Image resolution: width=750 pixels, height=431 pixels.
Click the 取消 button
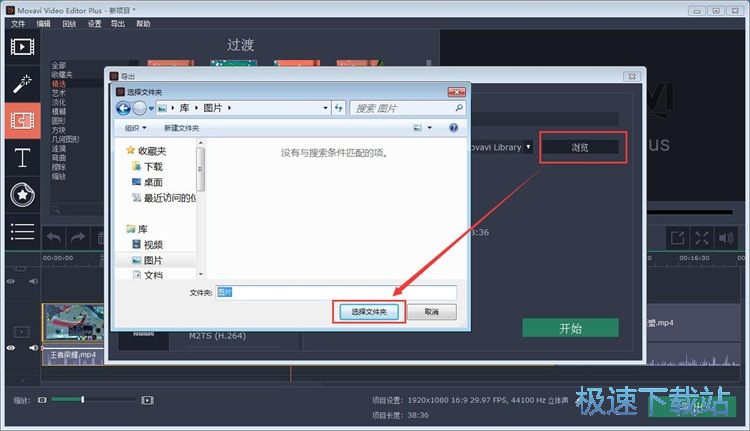pyautogui.click(x=432, y=312)
